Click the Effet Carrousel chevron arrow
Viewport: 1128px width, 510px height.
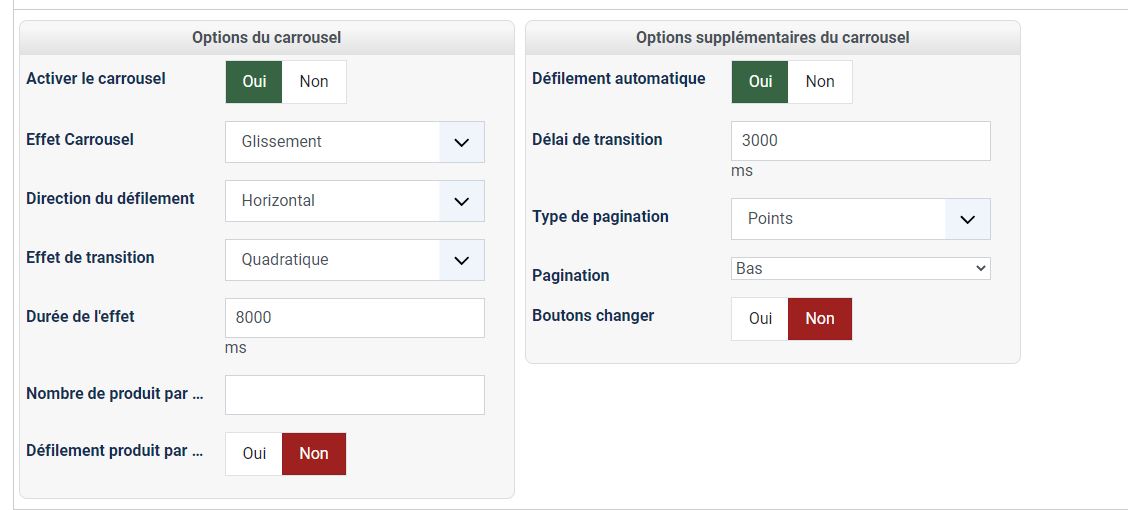coord(462,142)
